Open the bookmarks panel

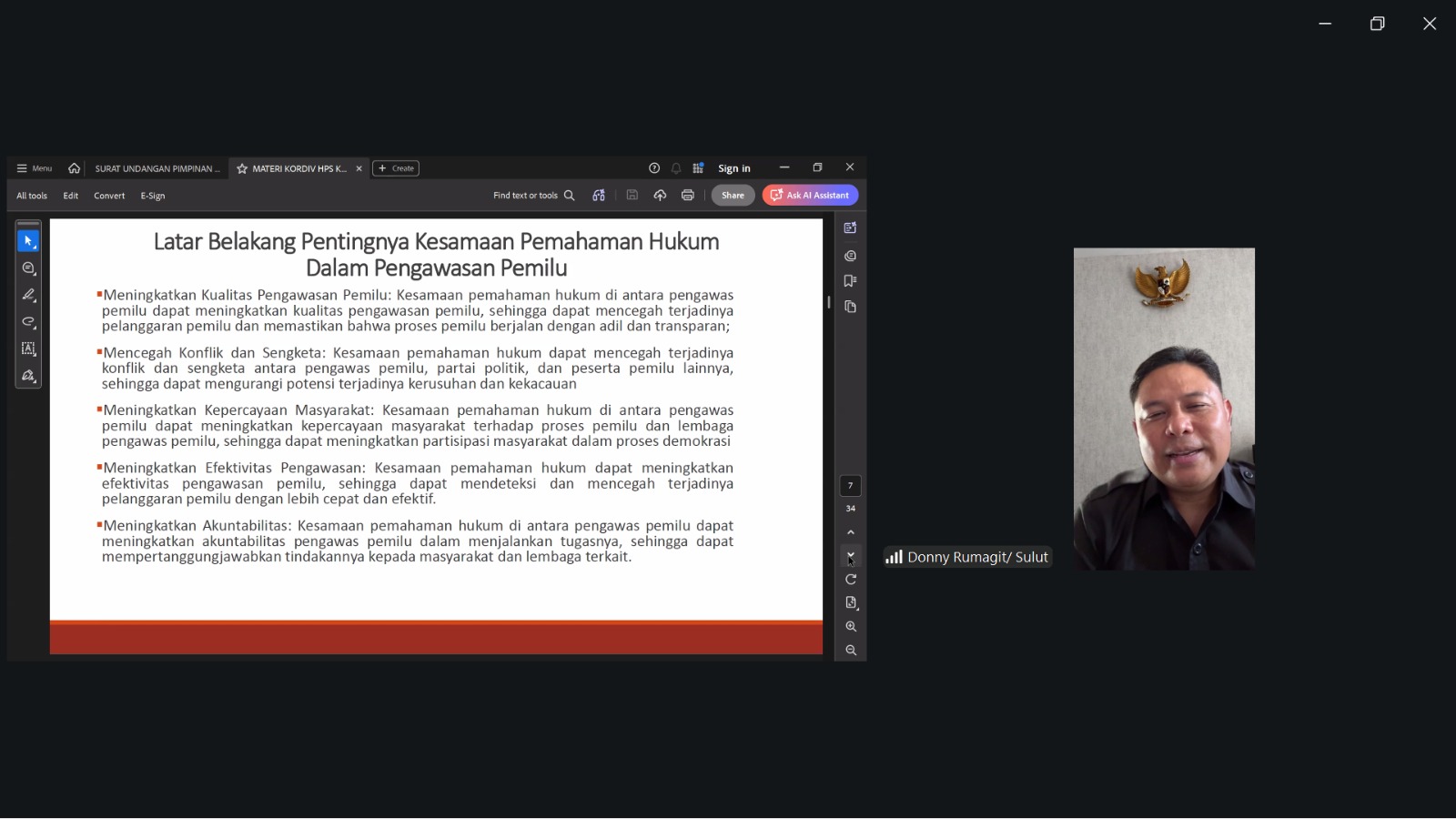tap(850, 281)
